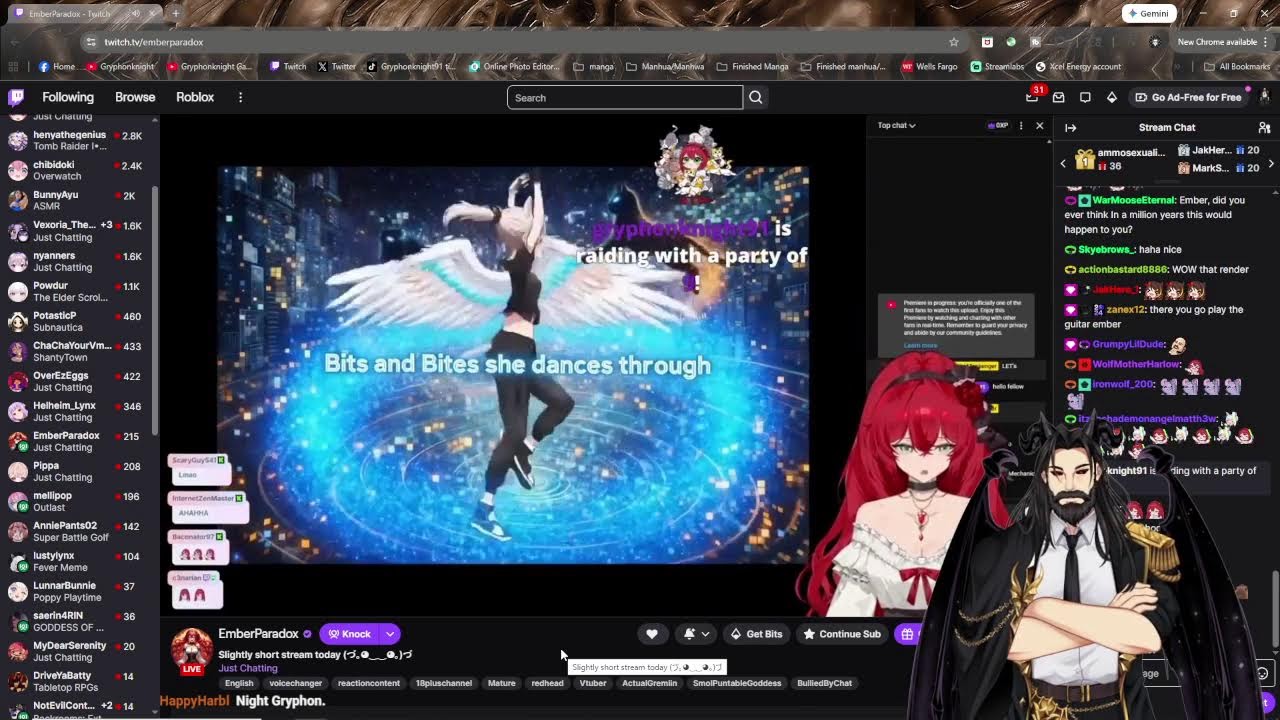The height and width of the screenshot is (720, 1280).
Task: Open BunnyAyu ASMR channel in sidebar
Action: [x=78, y=200]
